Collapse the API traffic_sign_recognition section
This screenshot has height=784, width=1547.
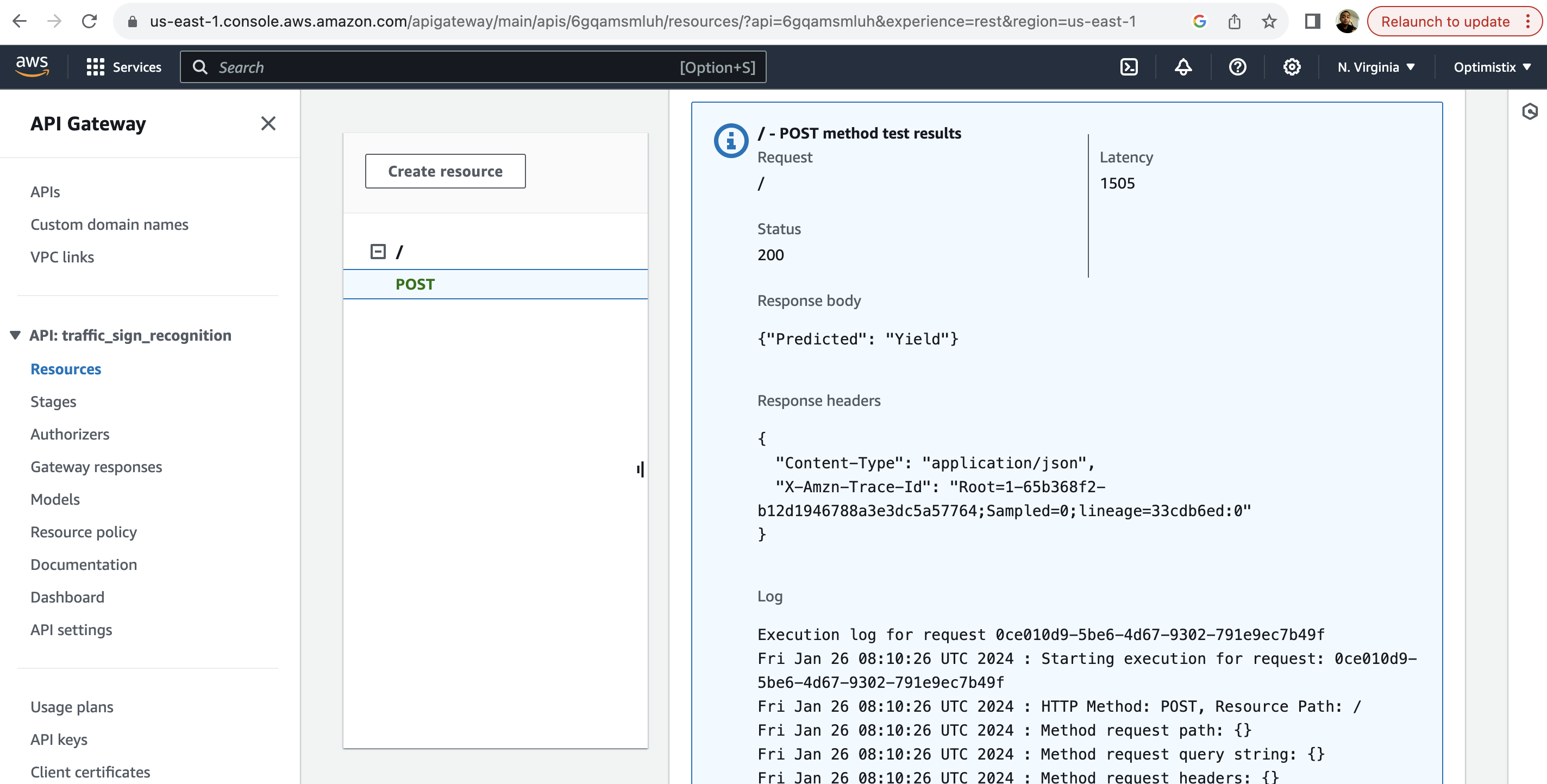tap(16, 335)
